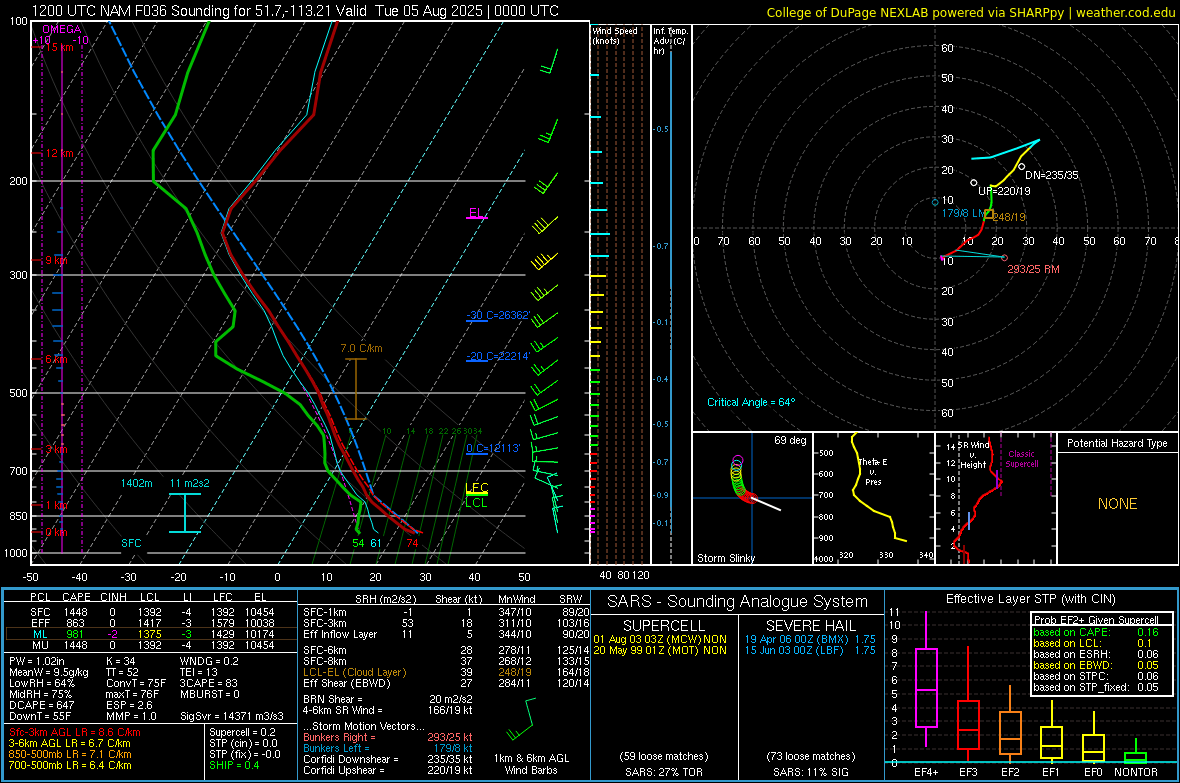This screenshot has width=1180, height=783.
Task: Select the 'MU' parcel row
Action: pos(151,644)
